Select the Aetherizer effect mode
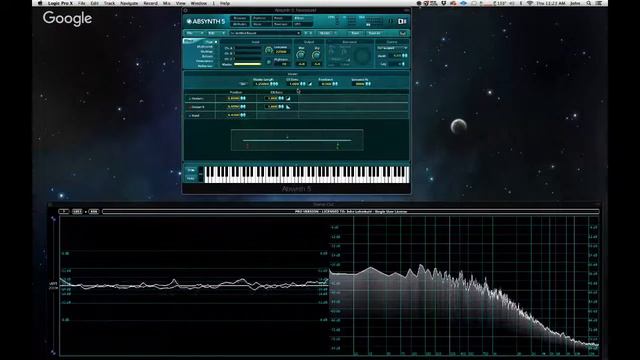Image resolution: width=640 pixels, height=360 pixels. [205, 66]
